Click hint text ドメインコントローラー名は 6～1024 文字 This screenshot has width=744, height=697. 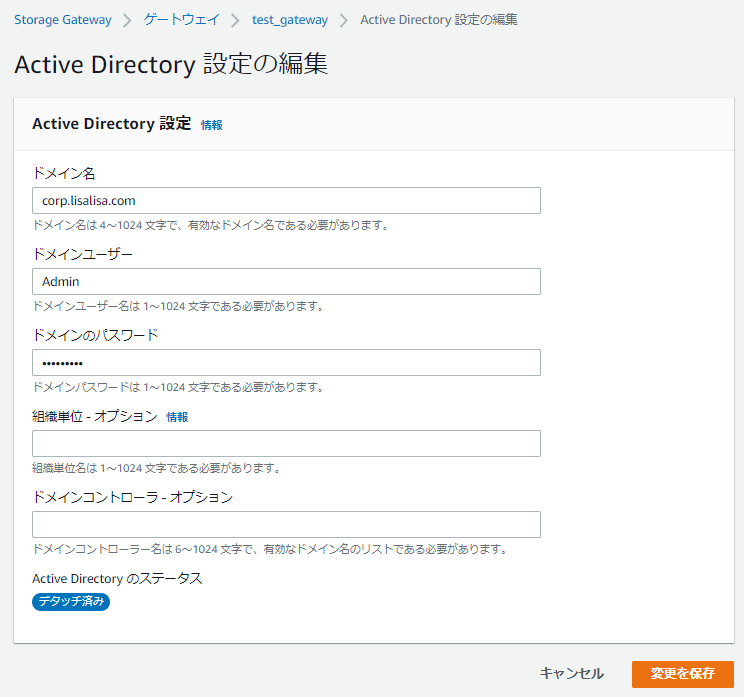coord(270,549)
